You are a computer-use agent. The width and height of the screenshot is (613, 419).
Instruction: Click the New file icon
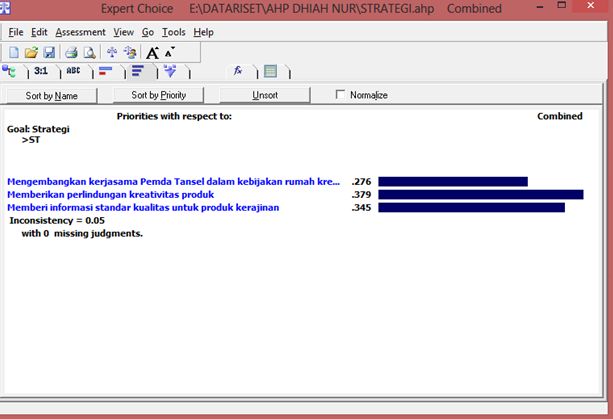(14, 52)
